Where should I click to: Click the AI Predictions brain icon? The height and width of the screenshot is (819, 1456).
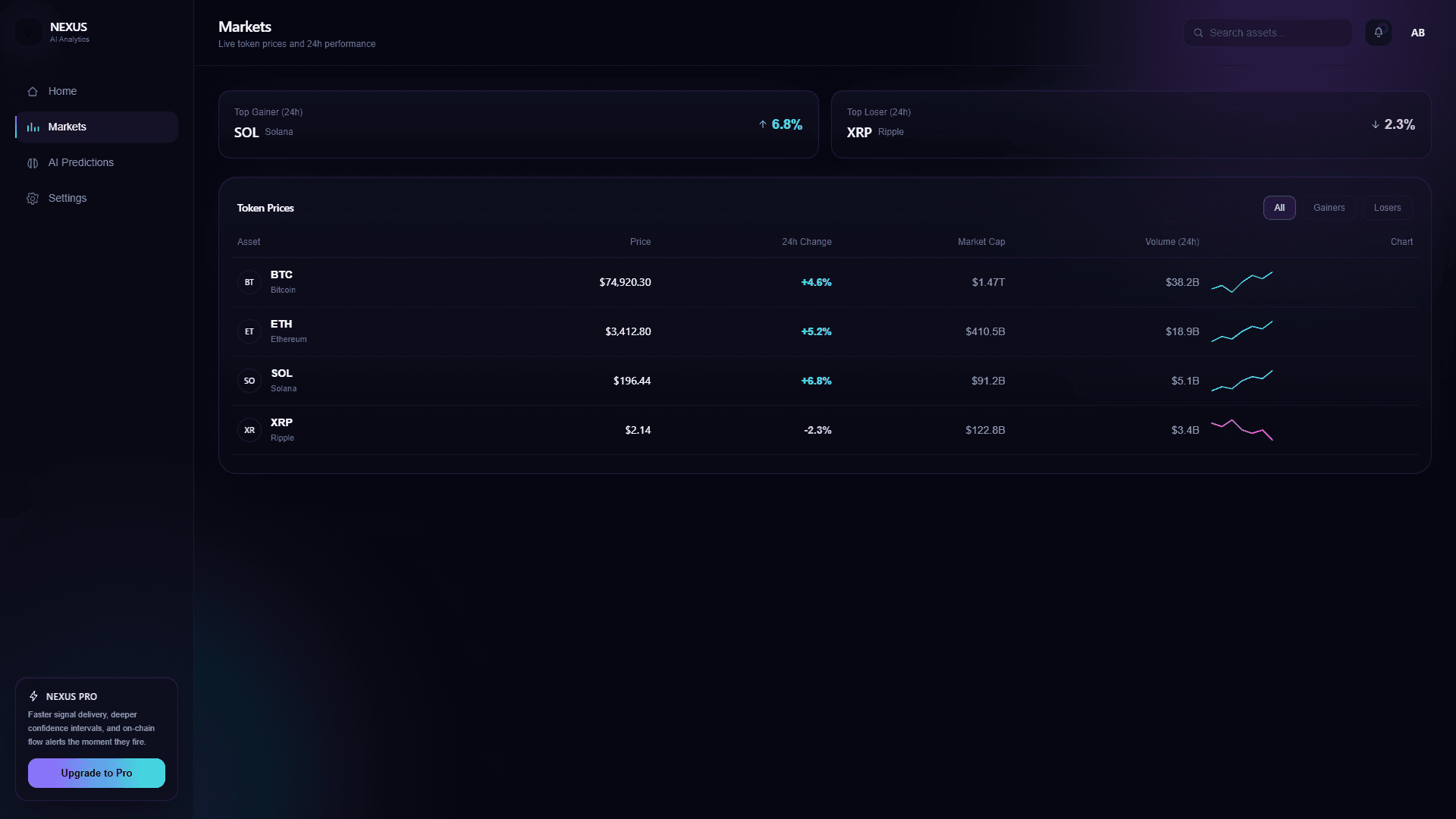(x=33, y=163)
